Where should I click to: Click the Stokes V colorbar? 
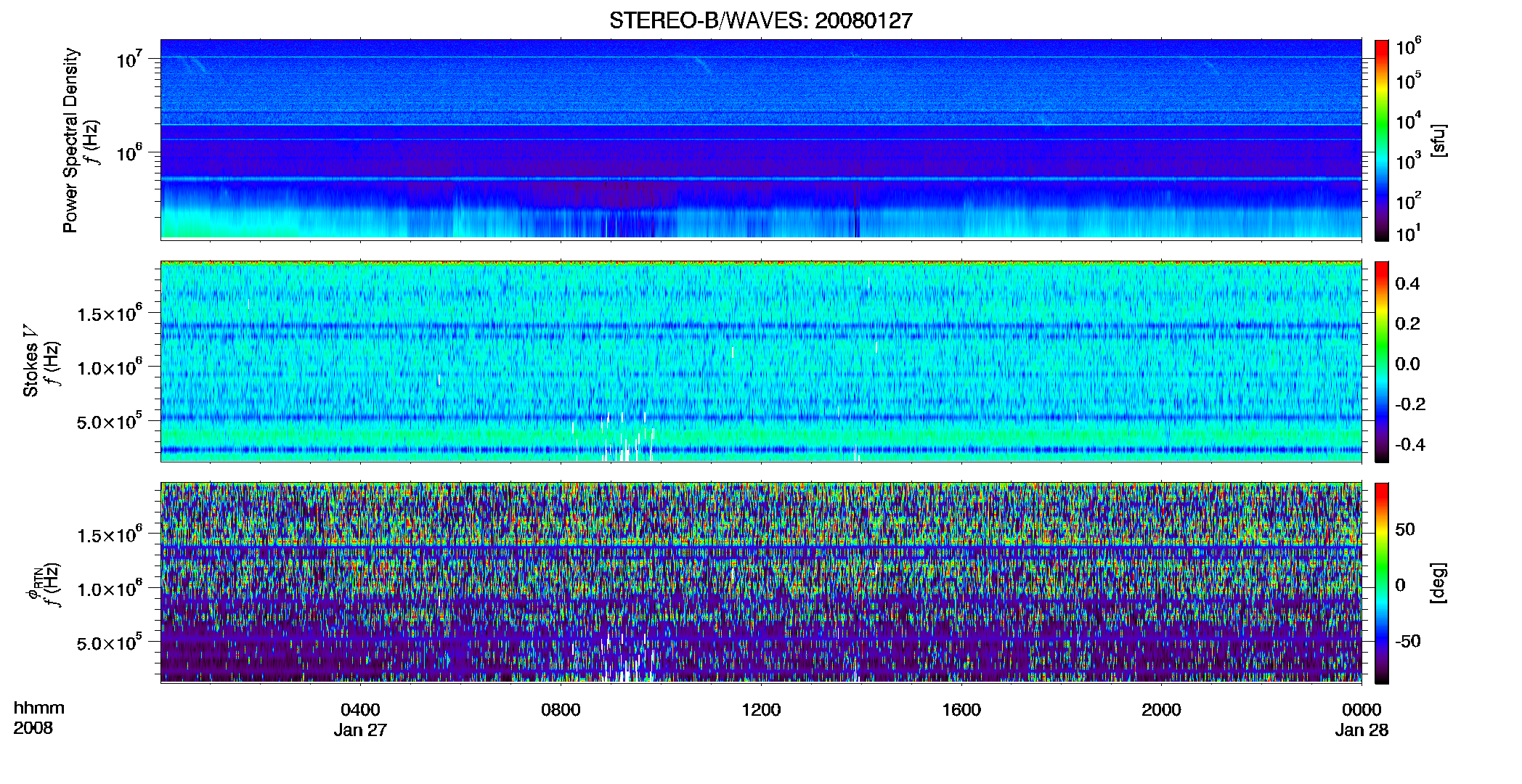pyautogui.click(x=1381, y=362)
